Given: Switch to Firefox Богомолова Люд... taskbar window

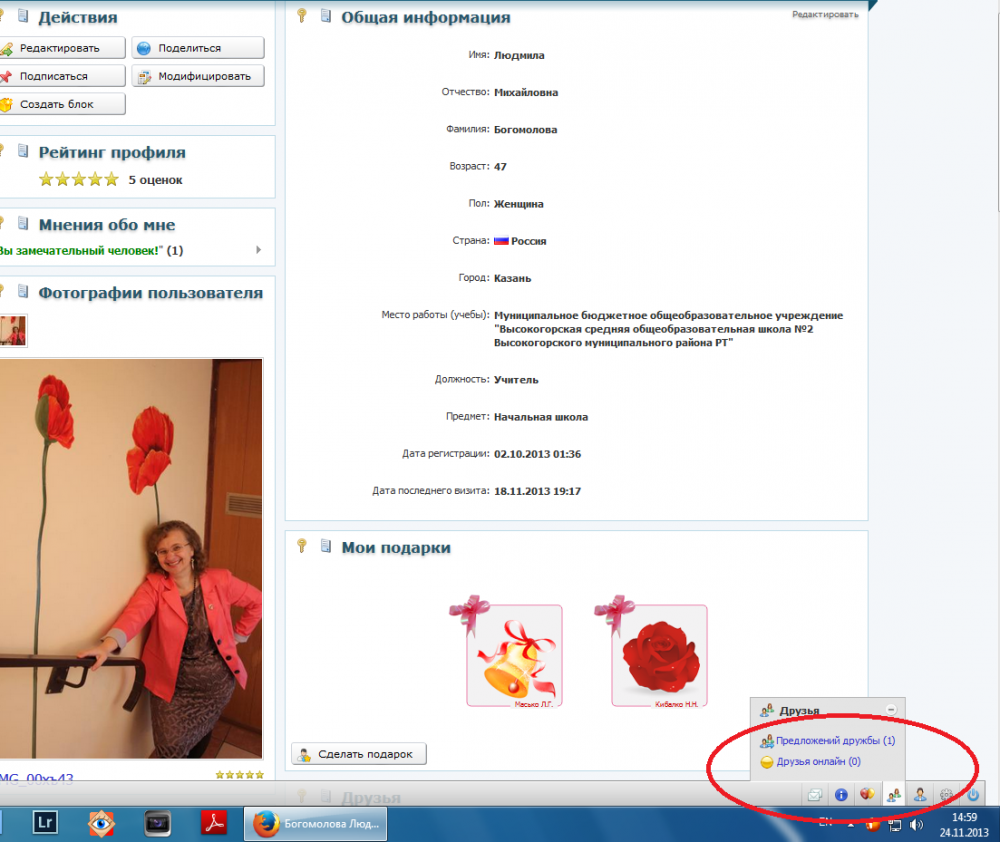Looking at the screenshot, I should point(316,824).
